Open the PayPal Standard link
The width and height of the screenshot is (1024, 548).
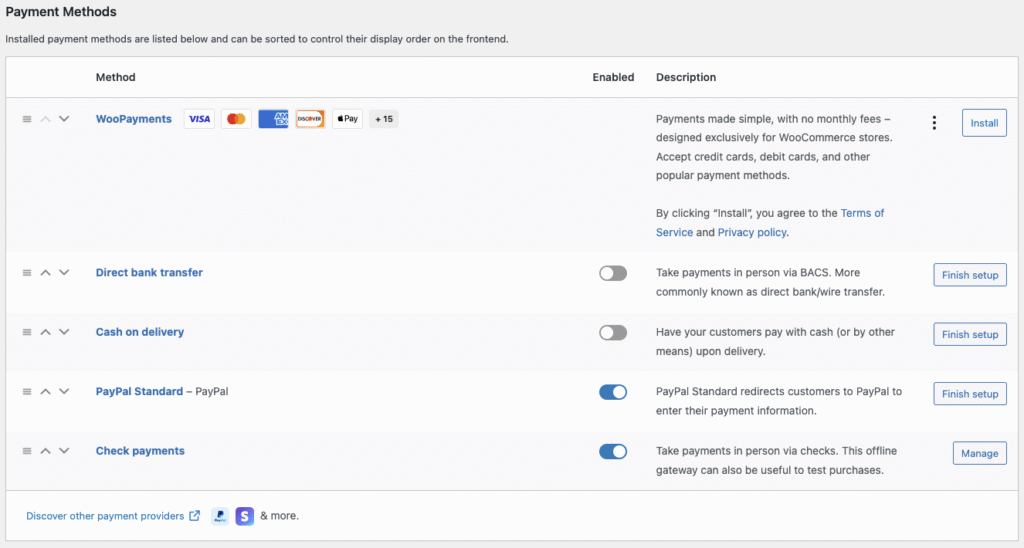coord(139,391)
